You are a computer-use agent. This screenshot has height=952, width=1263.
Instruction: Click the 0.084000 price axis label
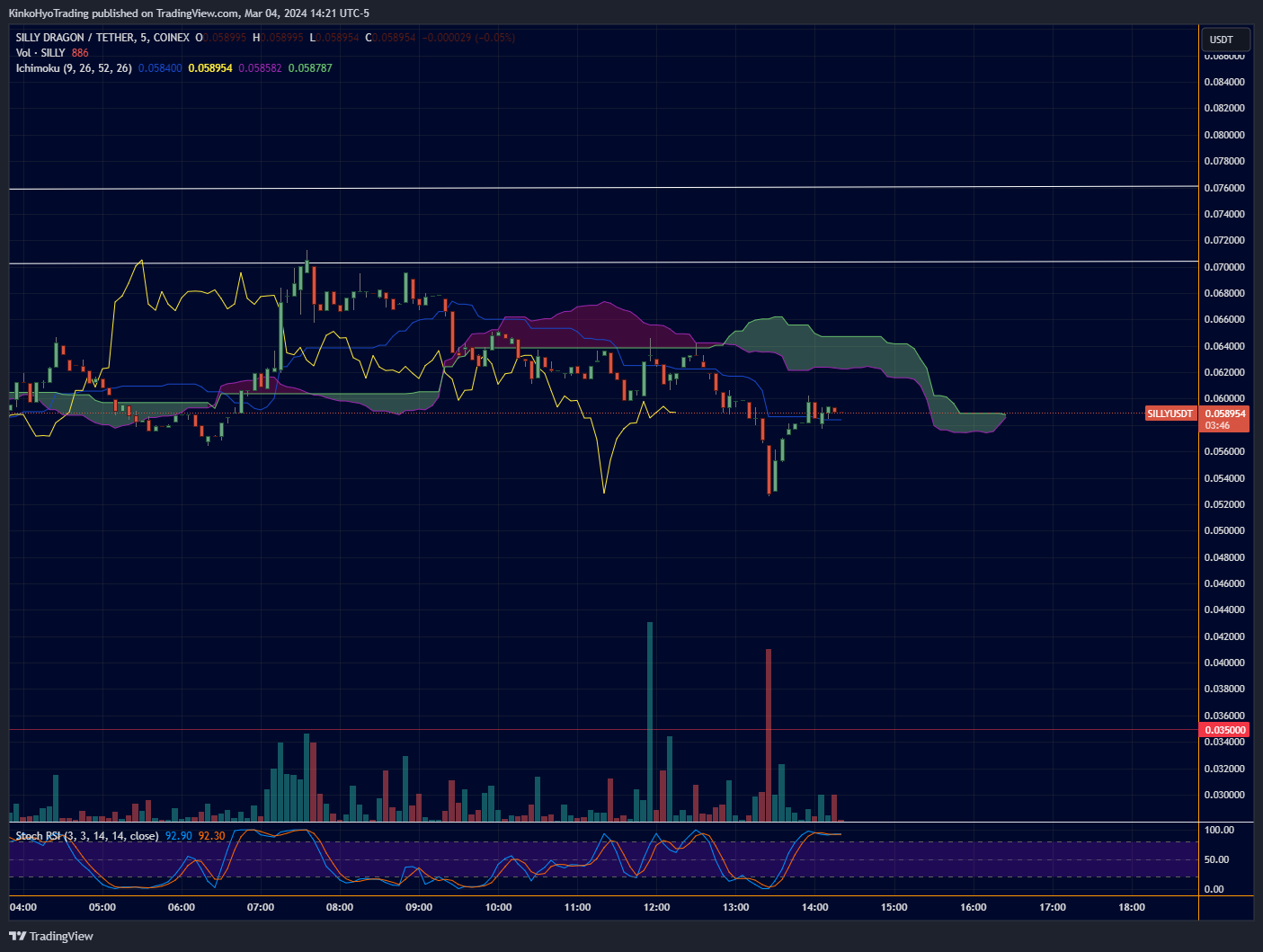[x=1224, y=82]
